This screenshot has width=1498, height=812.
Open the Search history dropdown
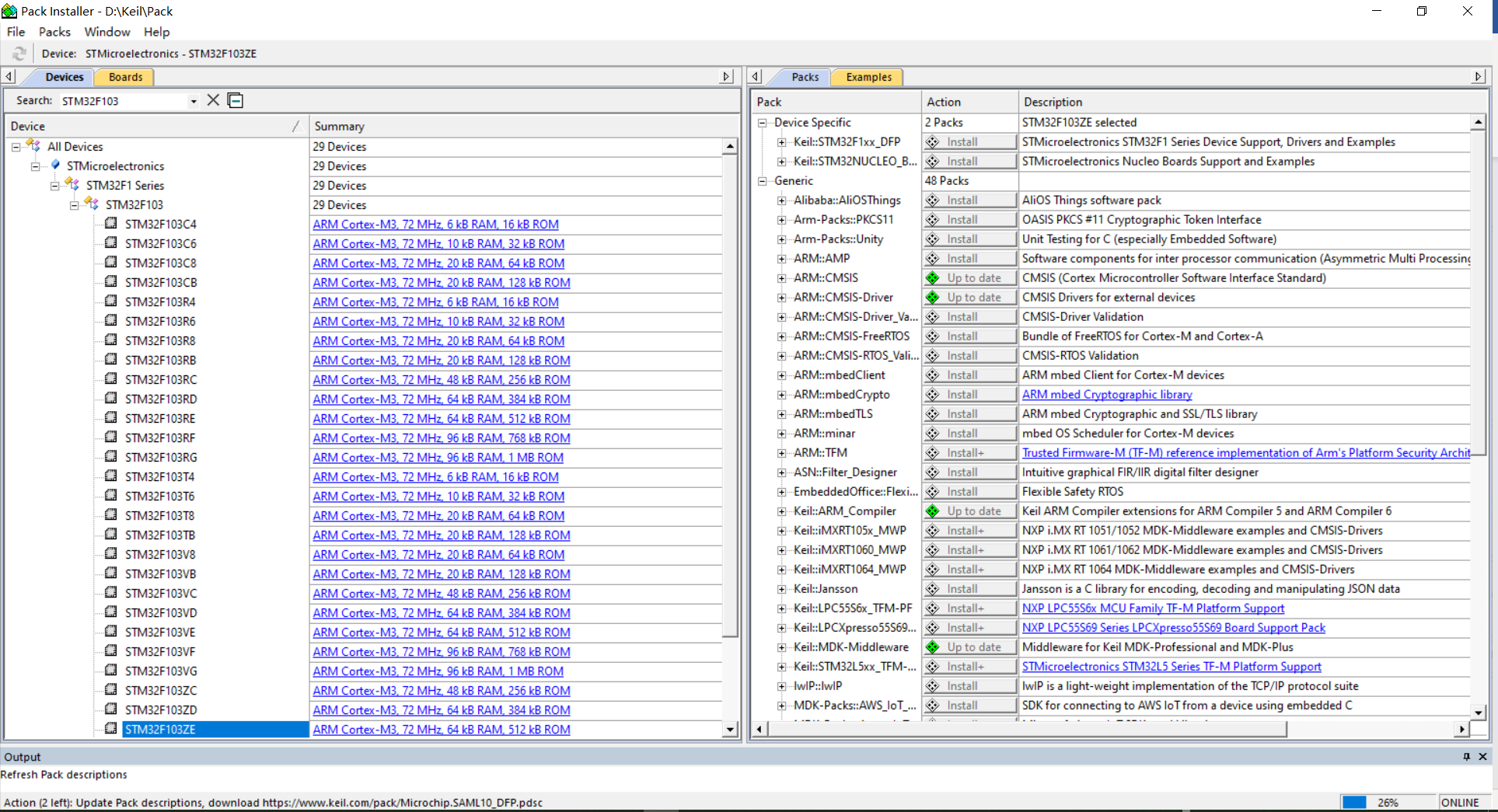(194, 101)
